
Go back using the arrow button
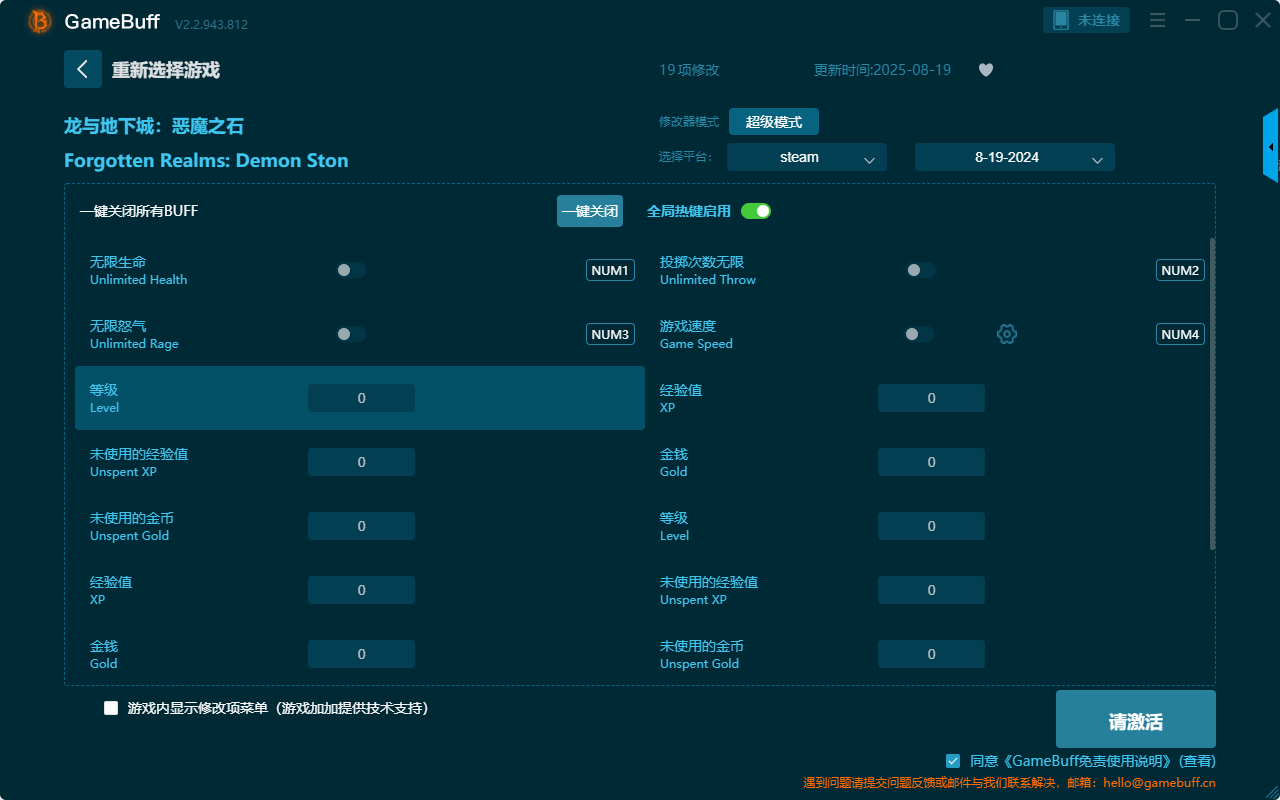click(83, 69)
